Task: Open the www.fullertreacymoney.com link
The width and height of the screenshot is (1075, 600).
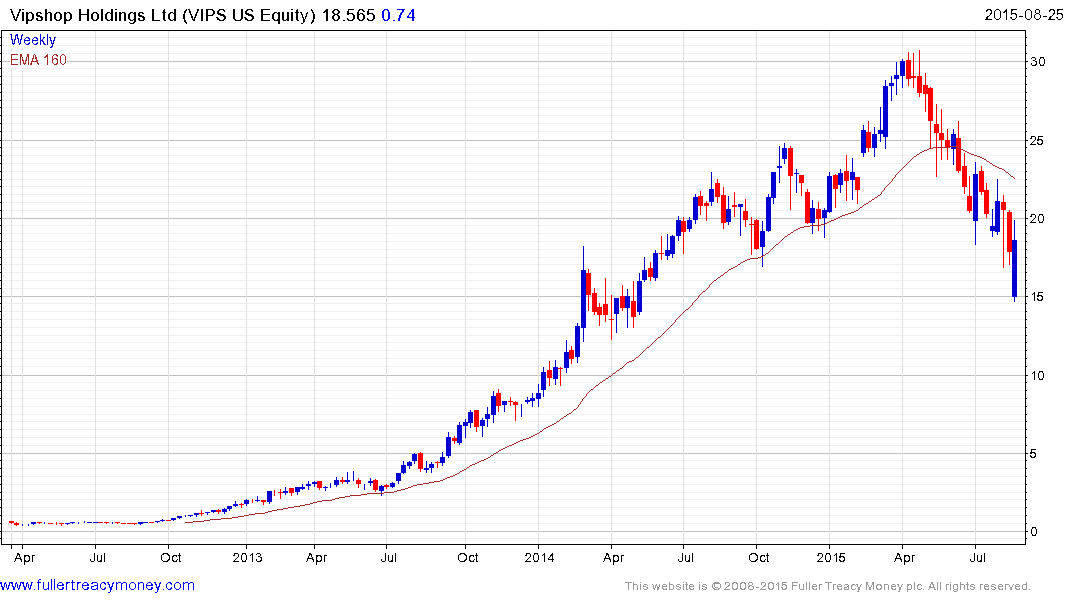Action: (x=97, y=585)
